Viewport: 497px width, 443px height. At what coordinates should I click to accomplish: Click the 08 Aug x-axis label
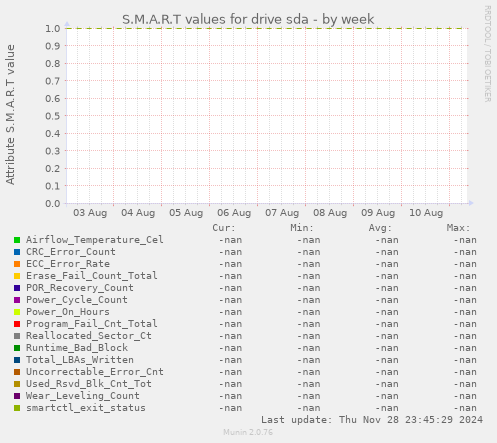tap(330, 213)
